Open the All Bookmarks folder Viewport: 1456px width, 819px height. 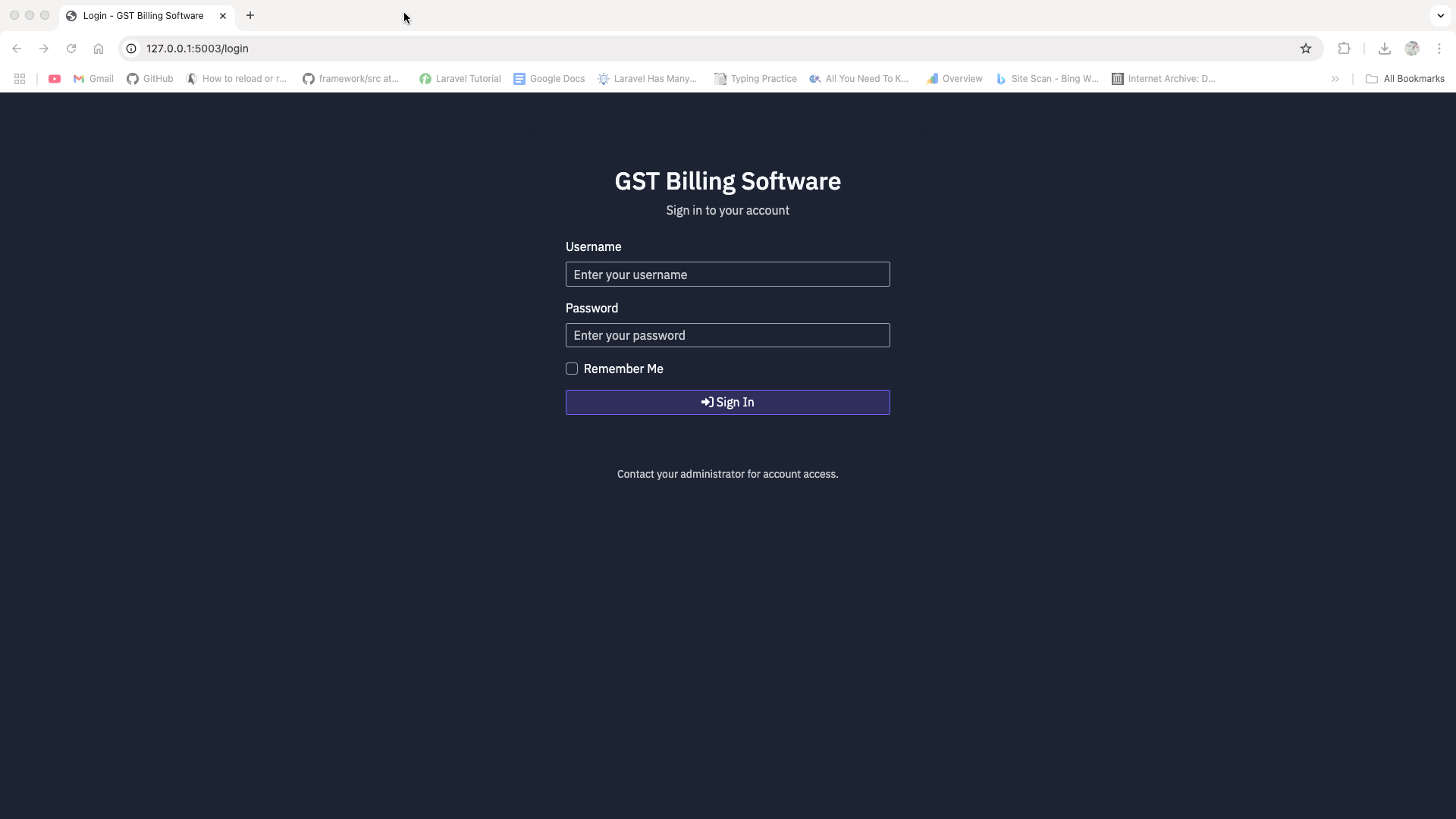tap(1405, 79)
